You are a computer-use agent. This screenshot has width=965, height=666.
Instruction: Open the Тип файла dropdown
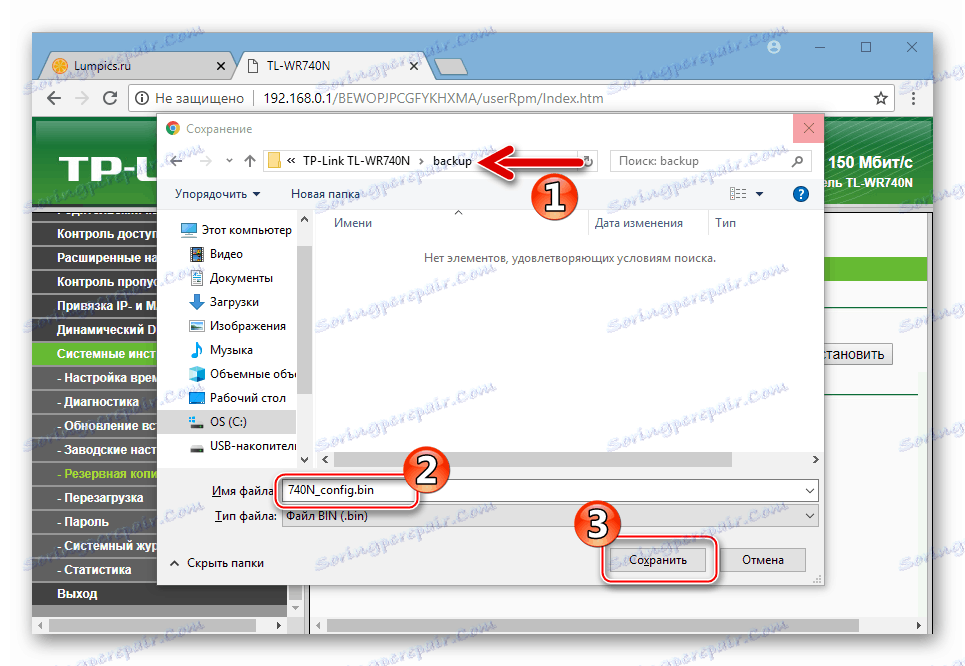[550, 516]
